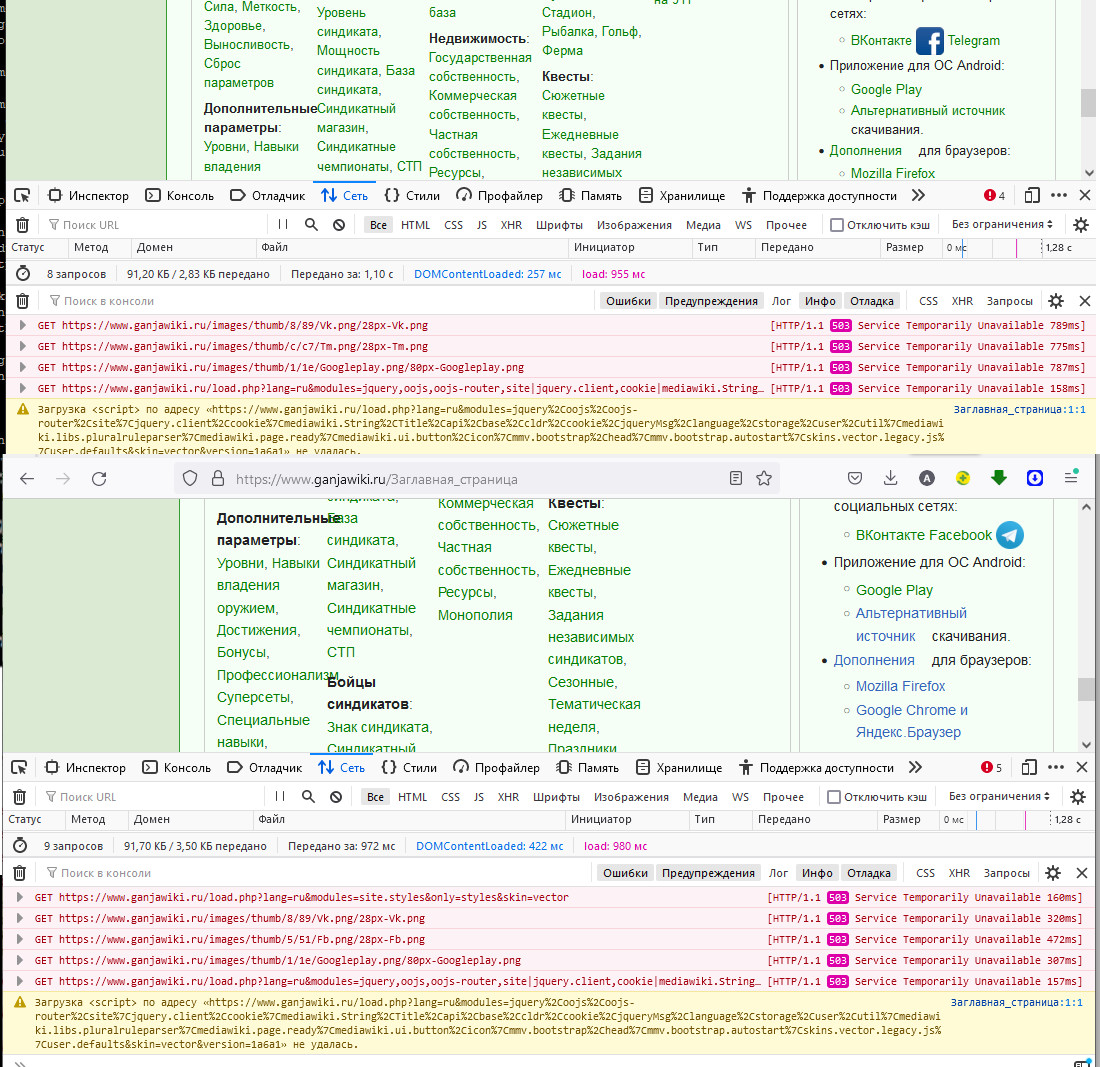Toggle reader view icon in the address bar
The image size is (1100, 1067).
tap(735, 478)
